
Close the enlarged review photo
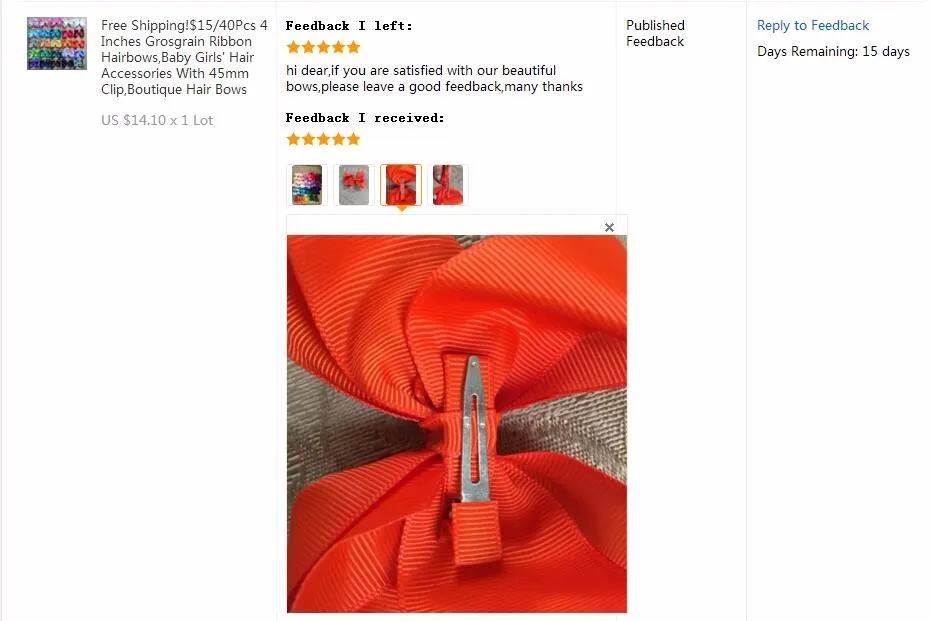[x=609, y=227]
